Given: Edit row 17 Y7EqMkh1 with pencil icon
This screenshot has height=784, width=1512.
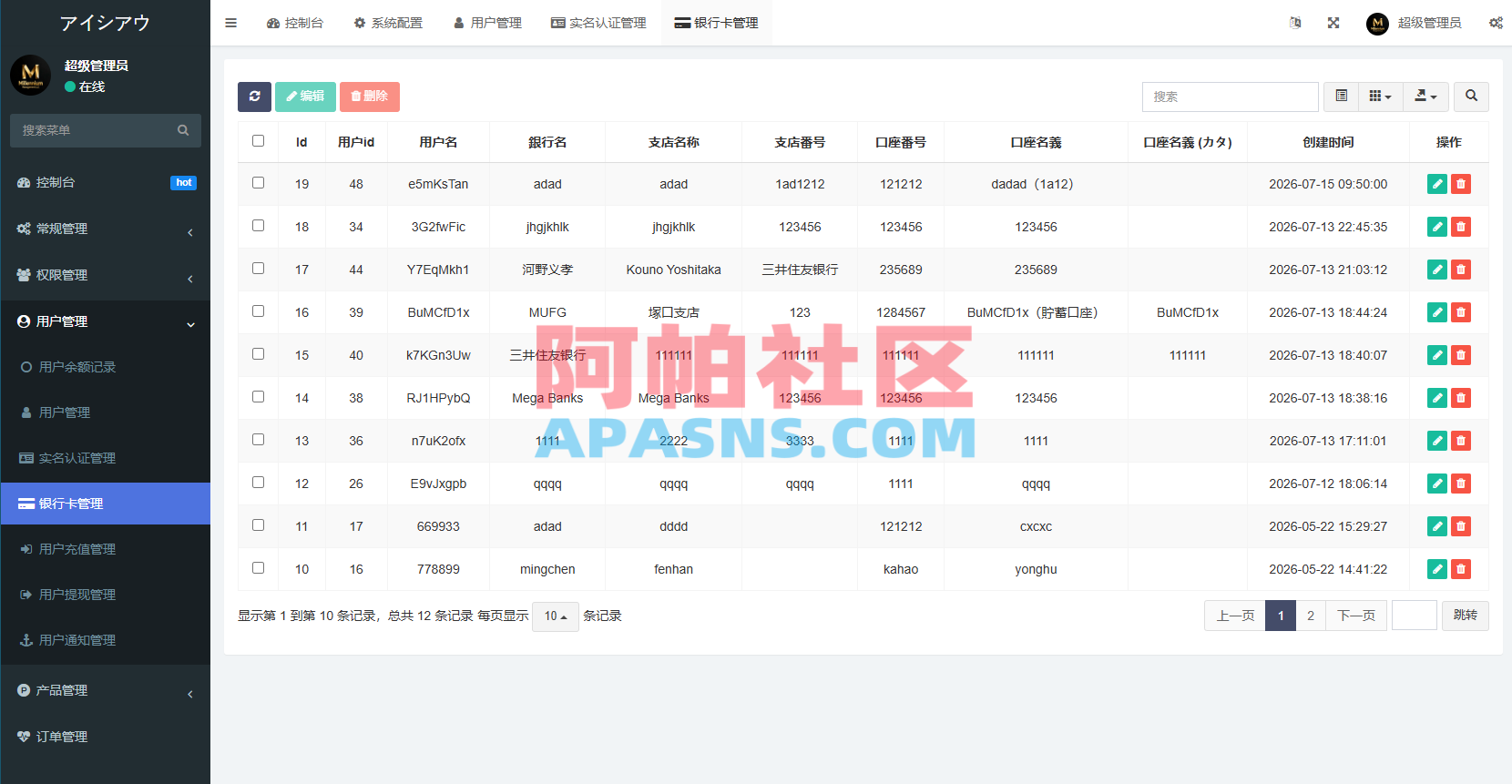Looking at the screenshot, I should pyautogui.click(x=1437, y=270).
